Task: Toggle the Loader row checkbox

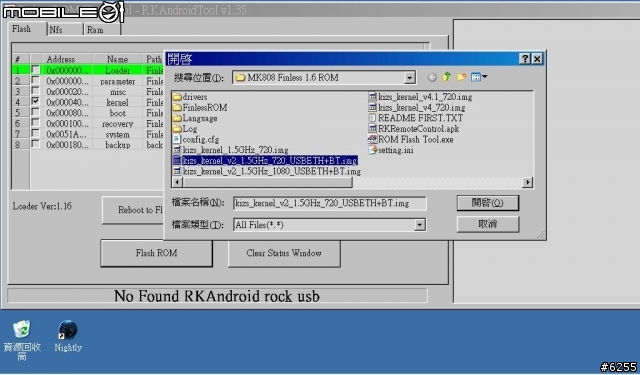Action: [36, 70]
